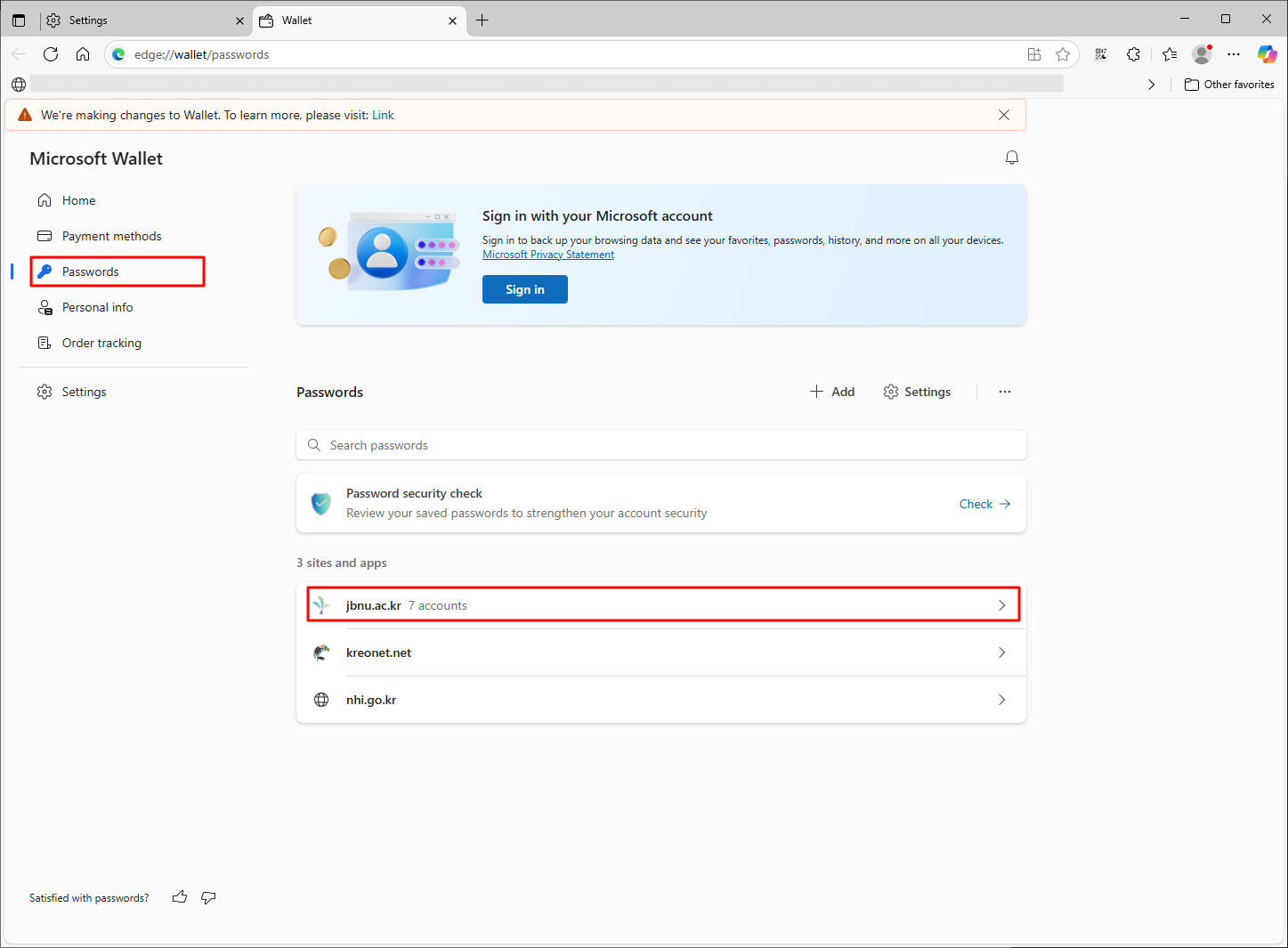Click the QR code toolbar icon

(x=1101, y=54)
